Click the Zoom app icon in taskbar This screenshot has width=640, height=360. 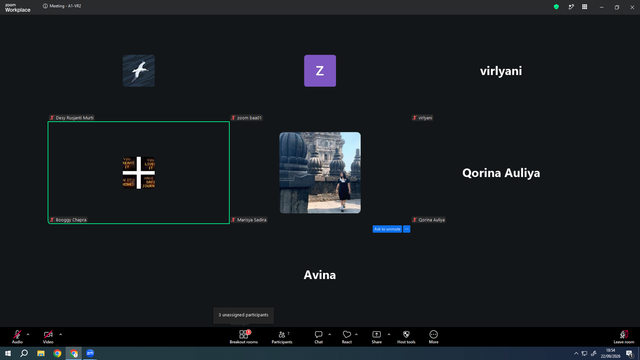(x=90, y=353)
